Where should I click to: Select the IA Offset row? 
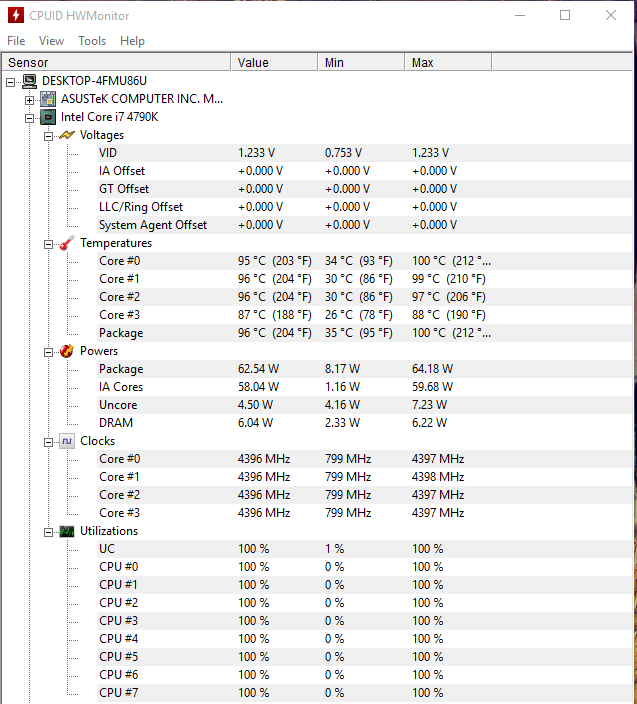[365, 171]
